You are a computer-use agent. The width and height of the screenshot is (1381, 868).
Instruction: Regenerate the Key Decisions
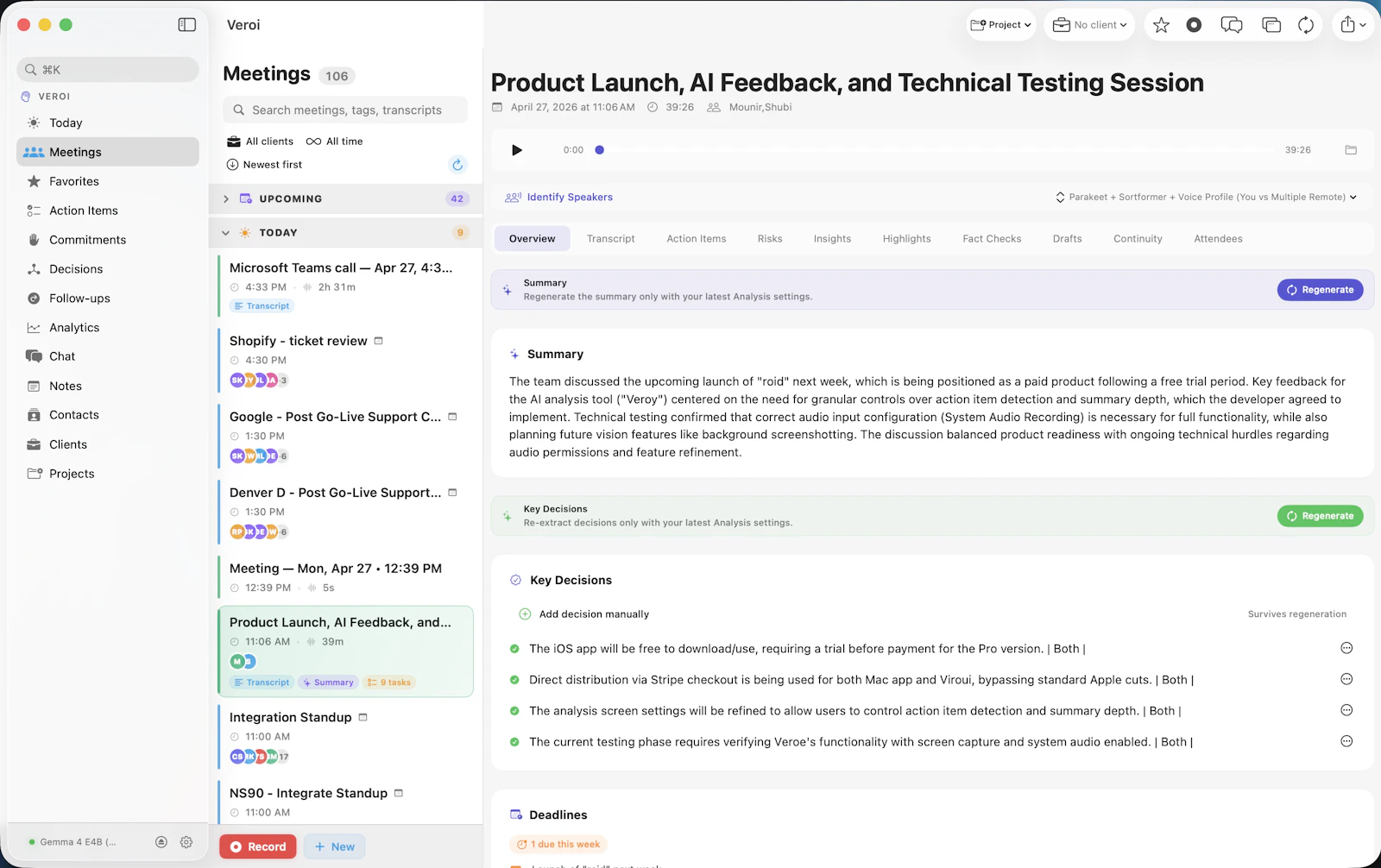click(1320, 516)
